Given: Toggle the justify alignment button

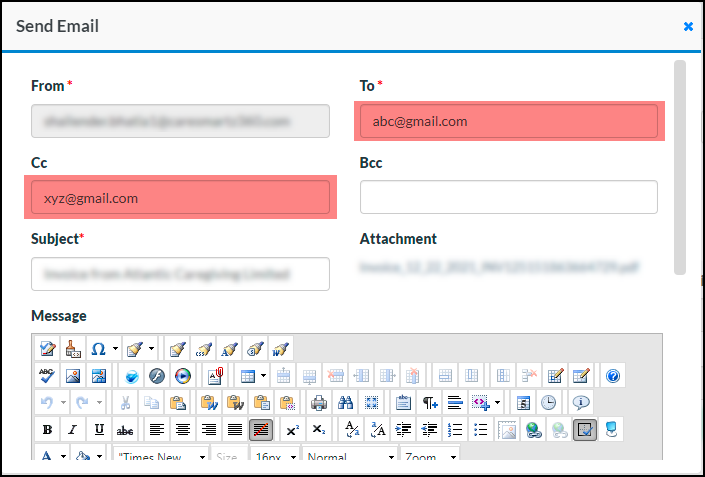Looking at the screenshot, I should coord(234,430).
